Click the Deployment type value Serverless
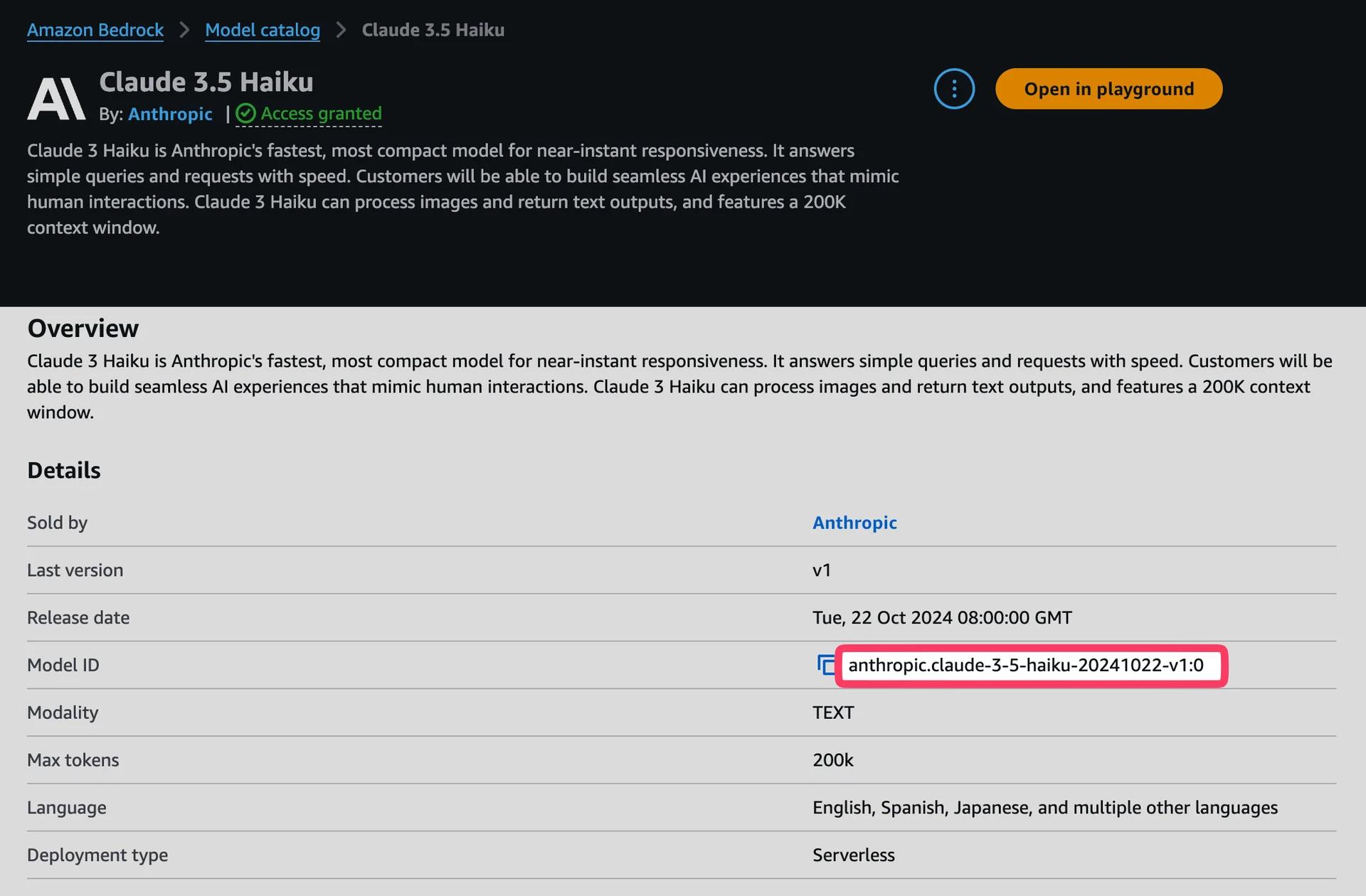1366x896 pixels. (x=854, y=855)
